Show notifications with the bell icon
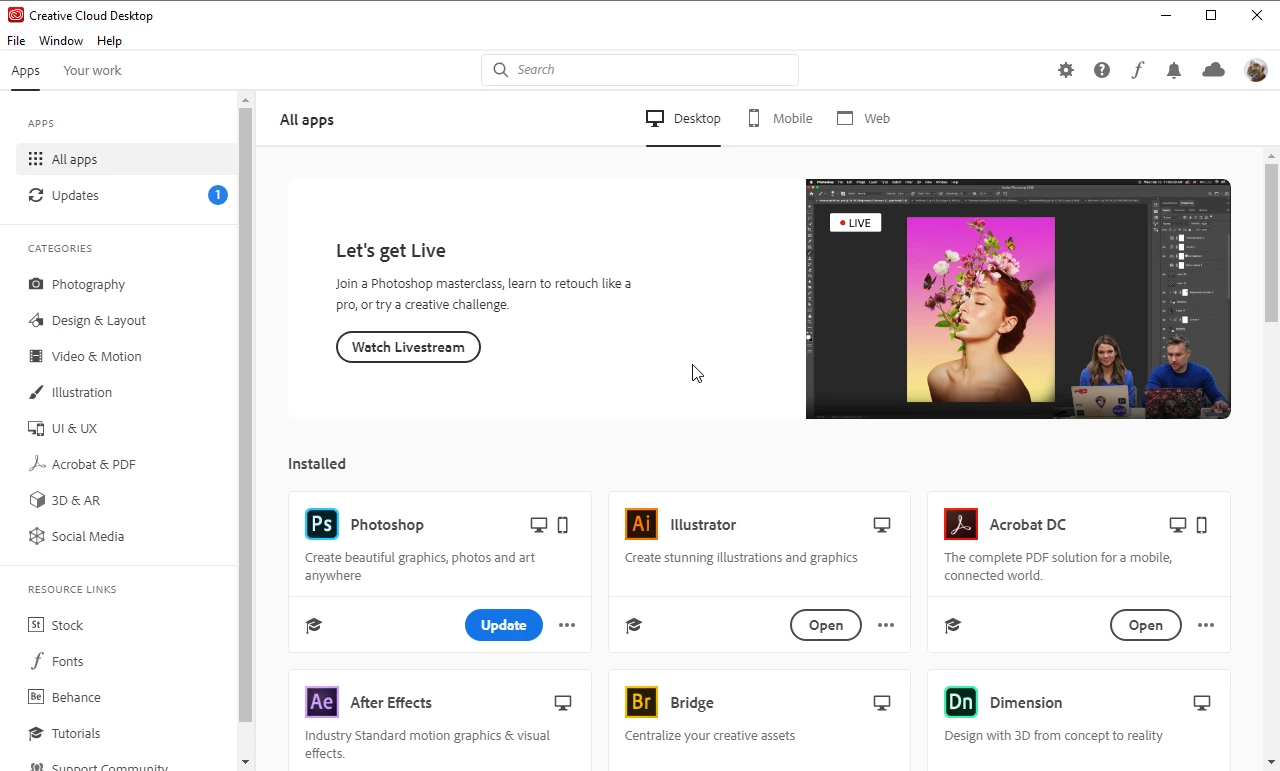 click(1174, 70)
